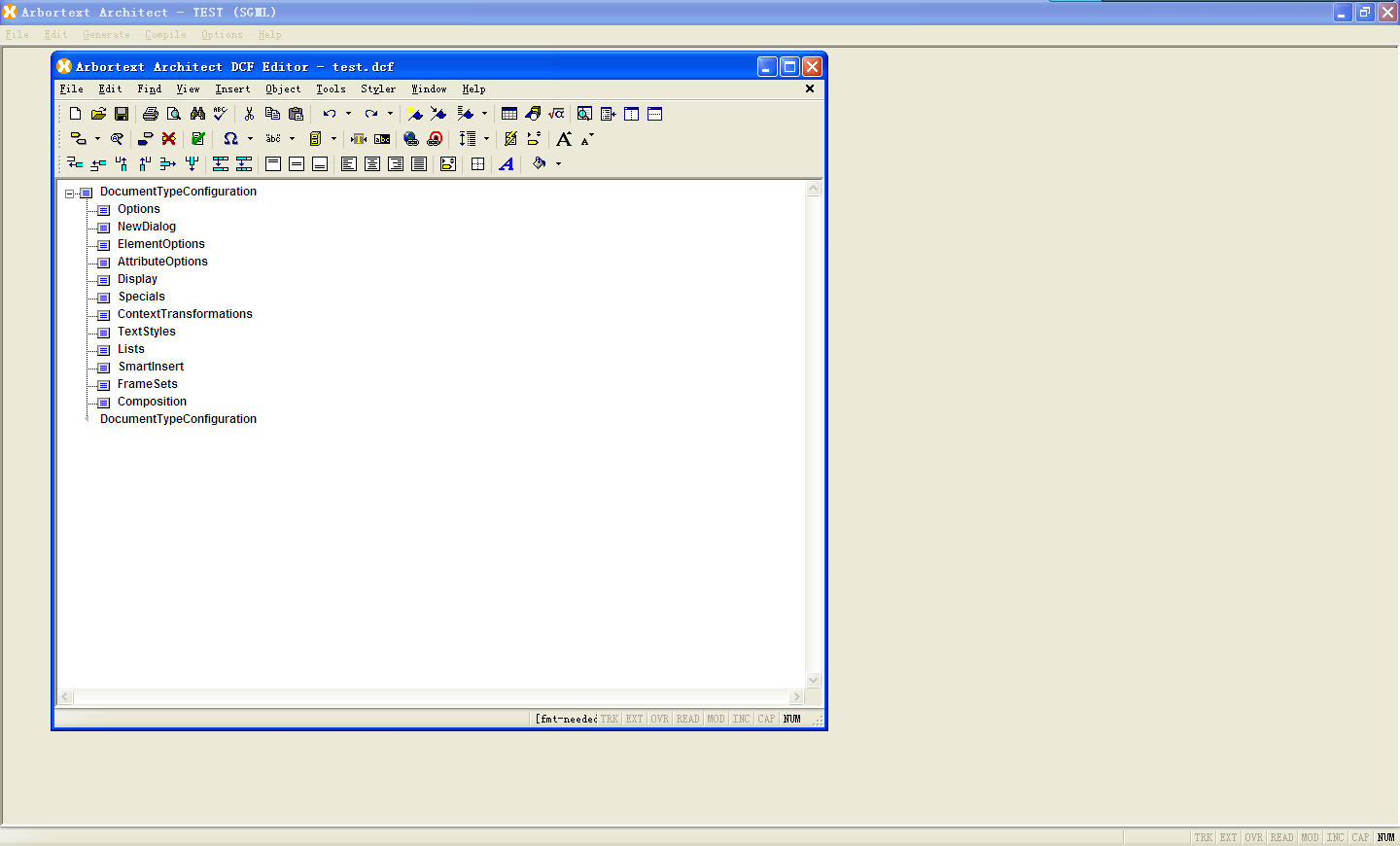Open the Window menu
Screen dimensions: 1400x846
click(429, 89)
